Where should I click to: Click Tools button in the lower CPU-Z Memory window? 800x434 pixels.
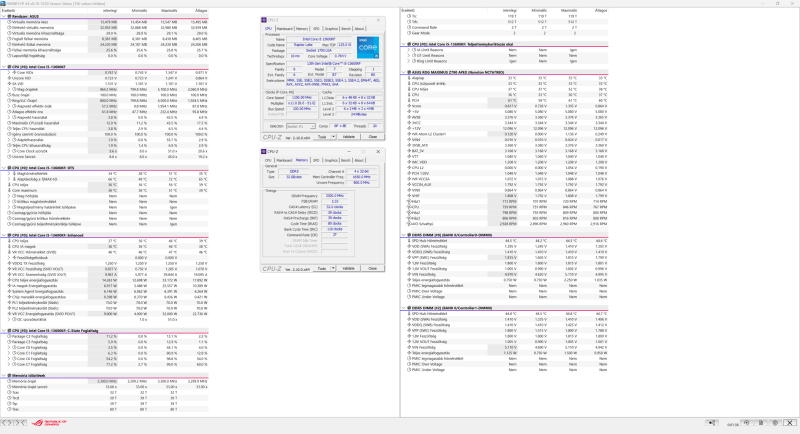(322, 268)
